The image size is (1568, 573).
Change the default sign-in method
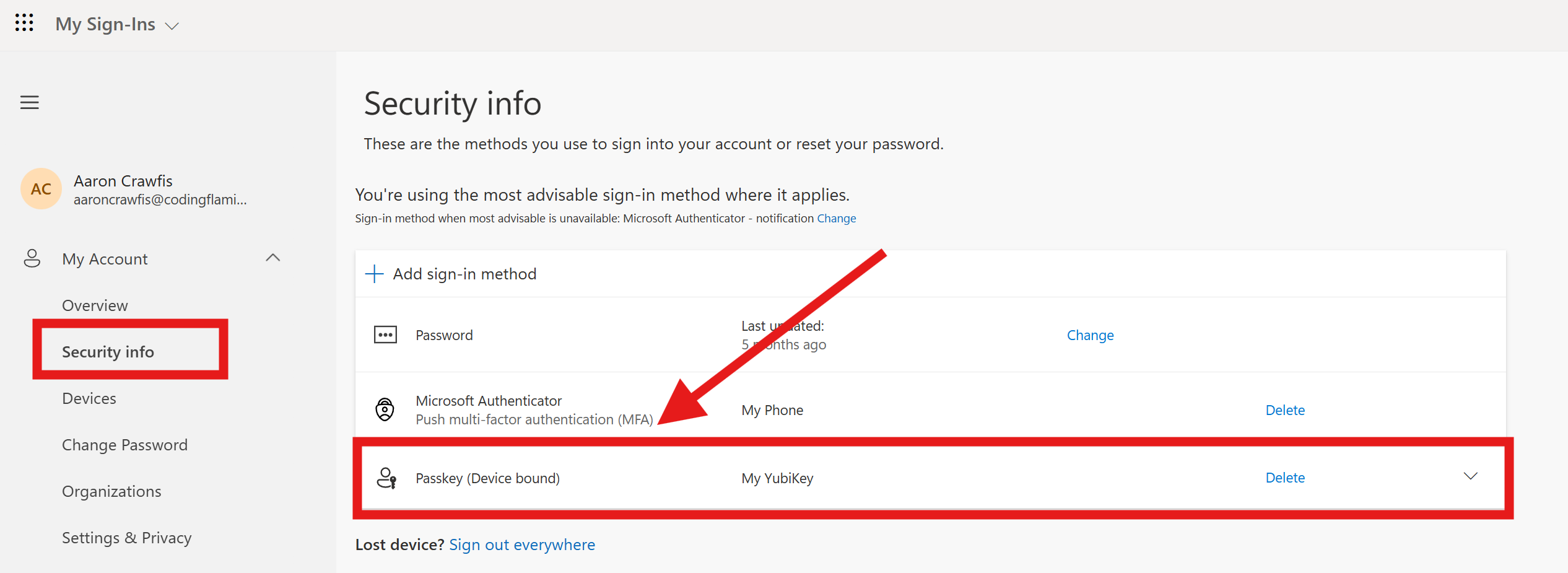pos(836,218)
